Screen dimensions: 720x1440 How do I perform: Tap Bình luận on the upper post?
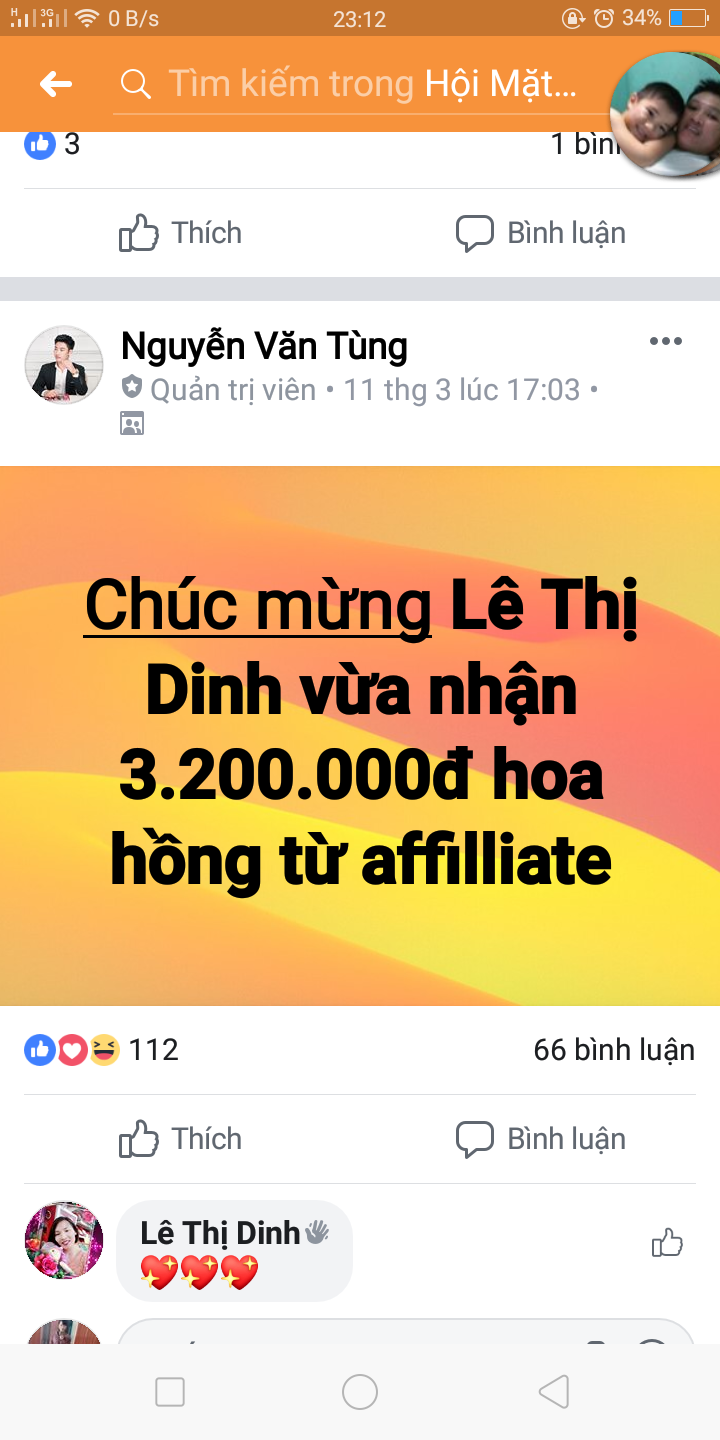pos(541,233)
